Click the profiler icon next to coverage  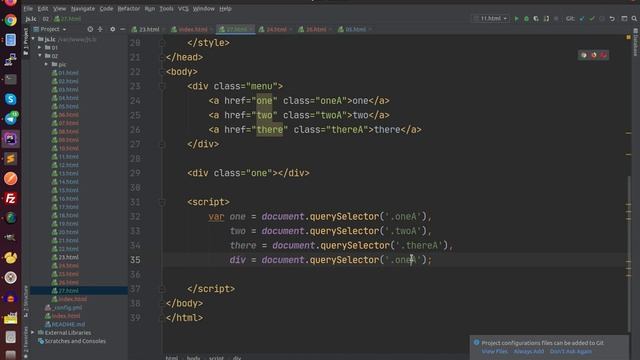tap(546, 19)
